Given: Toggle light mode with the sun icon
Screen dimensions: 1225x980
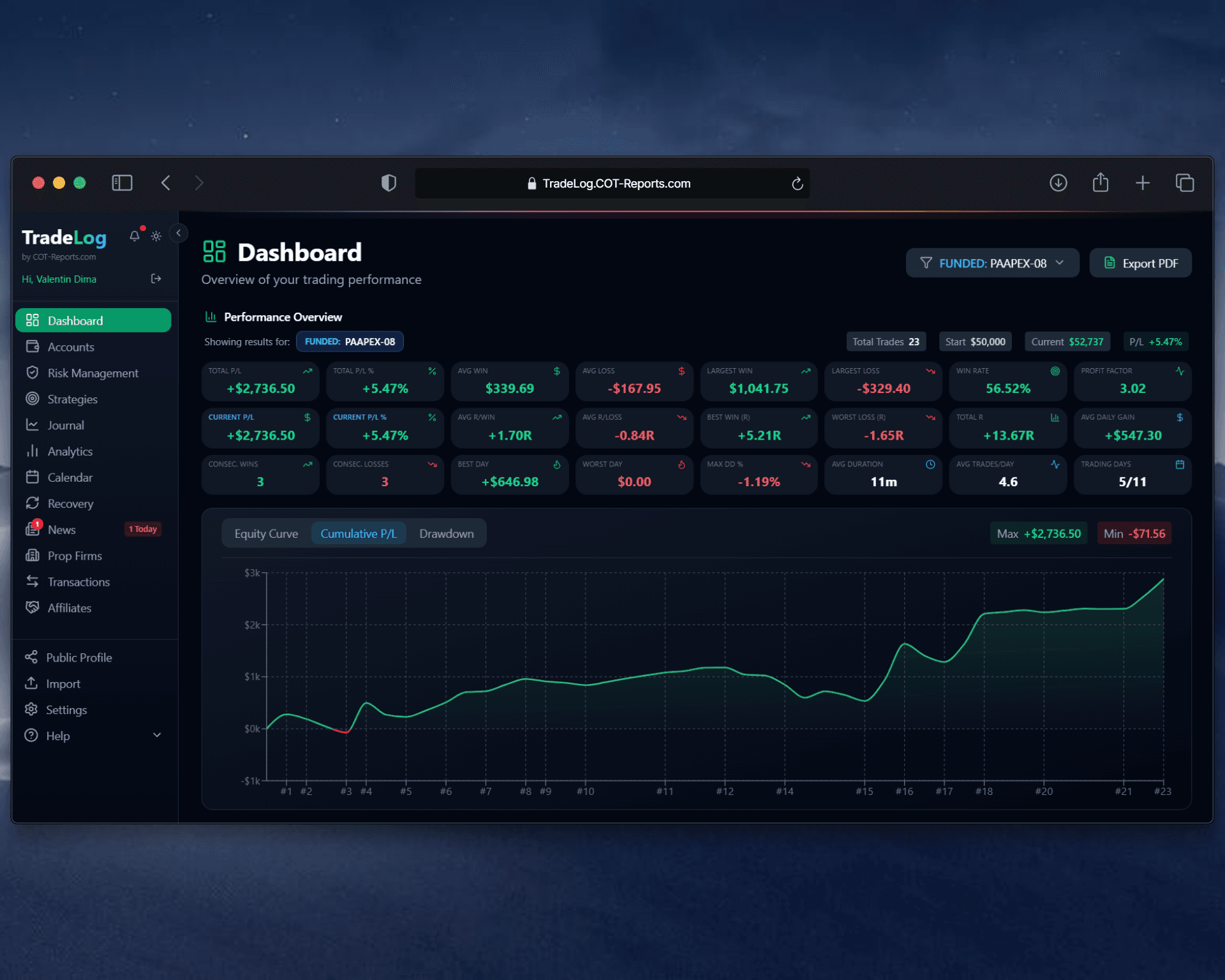Looking at the screenshot, I should tap(155, 235).
